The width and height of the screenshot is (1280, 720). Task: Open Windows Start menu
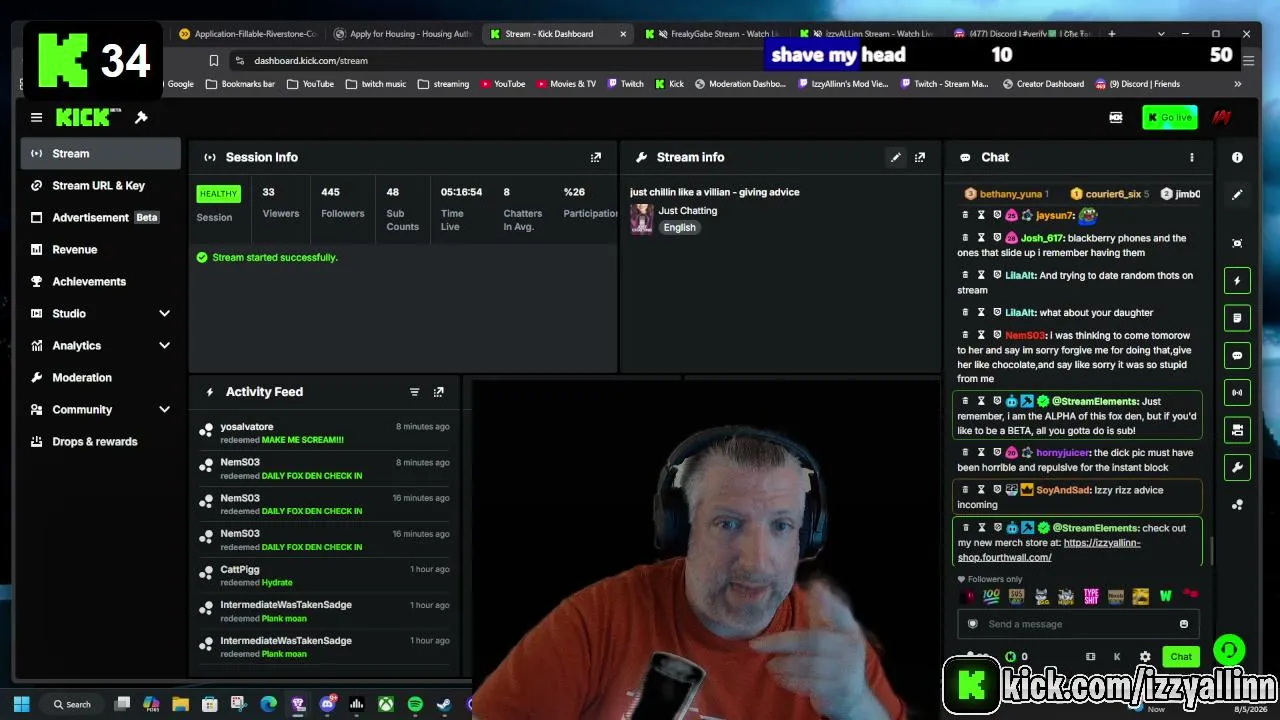[21, 704]
